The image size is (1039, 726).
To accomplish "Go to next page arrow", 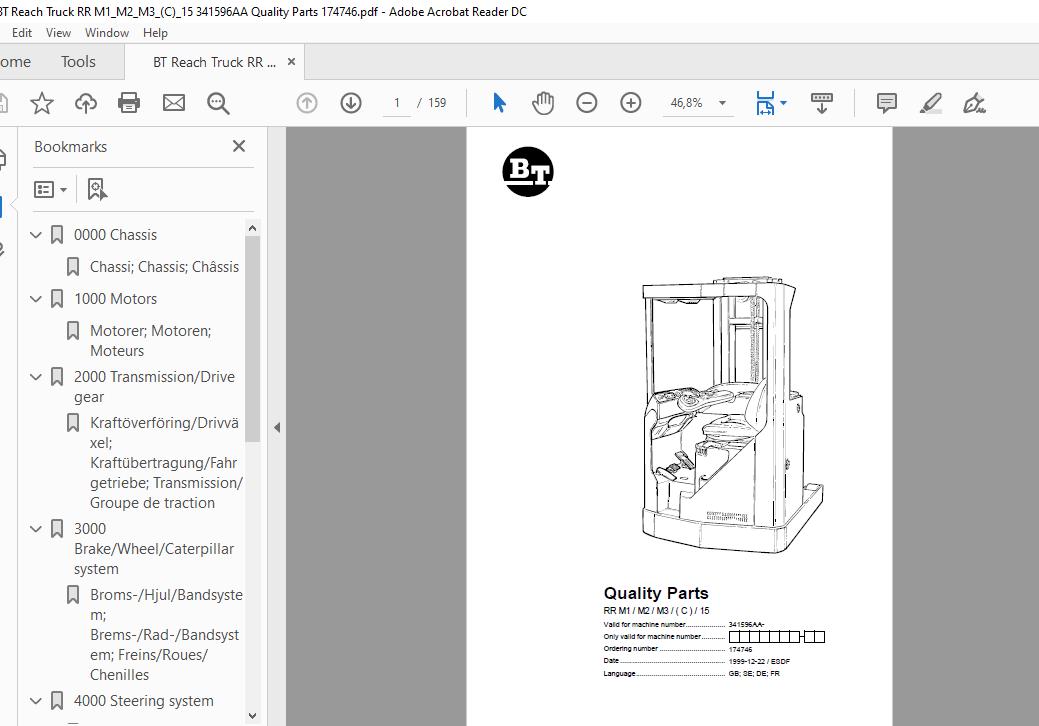I will [x=351, y=103].
